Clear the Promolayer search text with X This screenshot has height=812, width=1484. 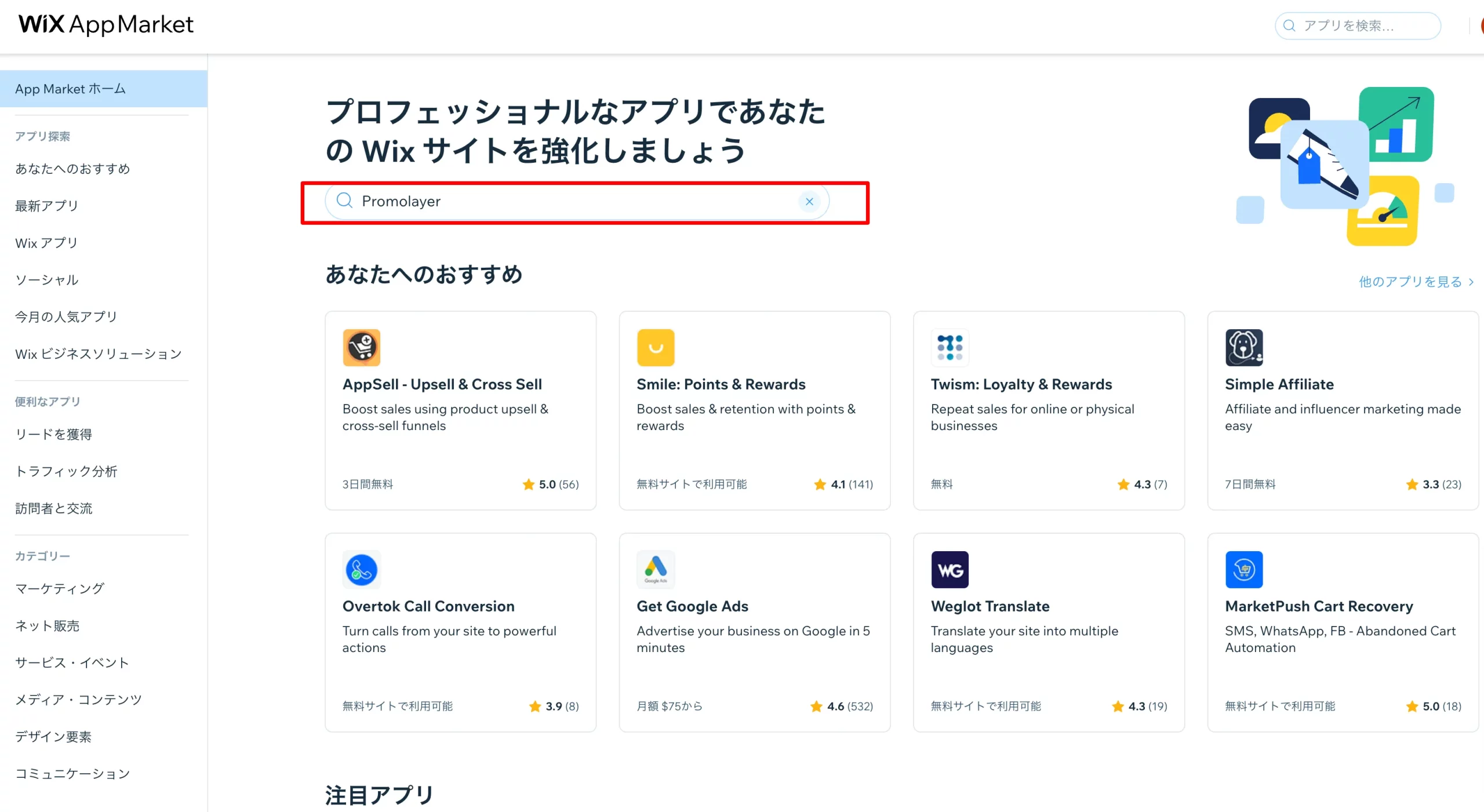click(809, 202)
